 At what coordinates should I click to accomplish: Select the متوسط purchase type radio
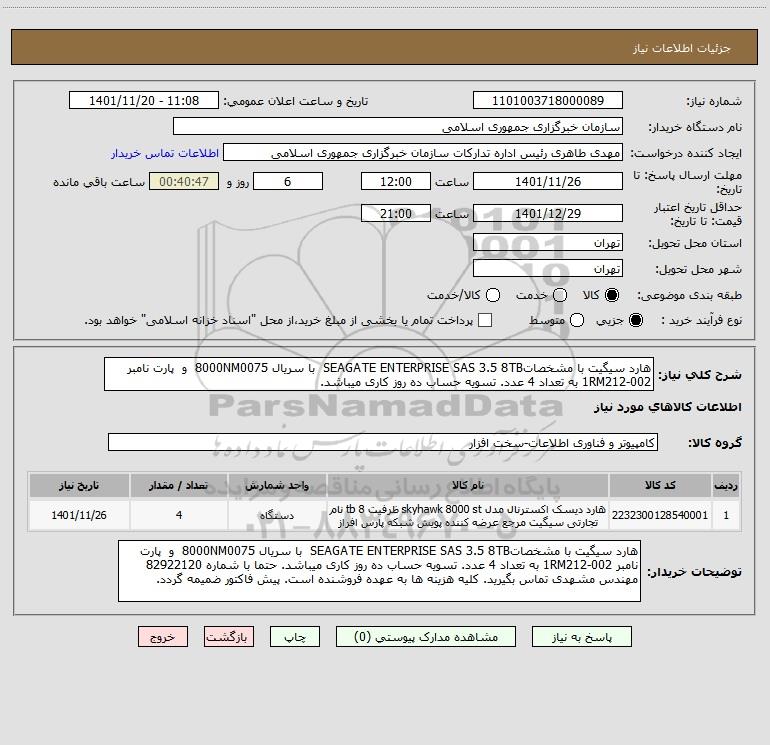pos(577,320)
